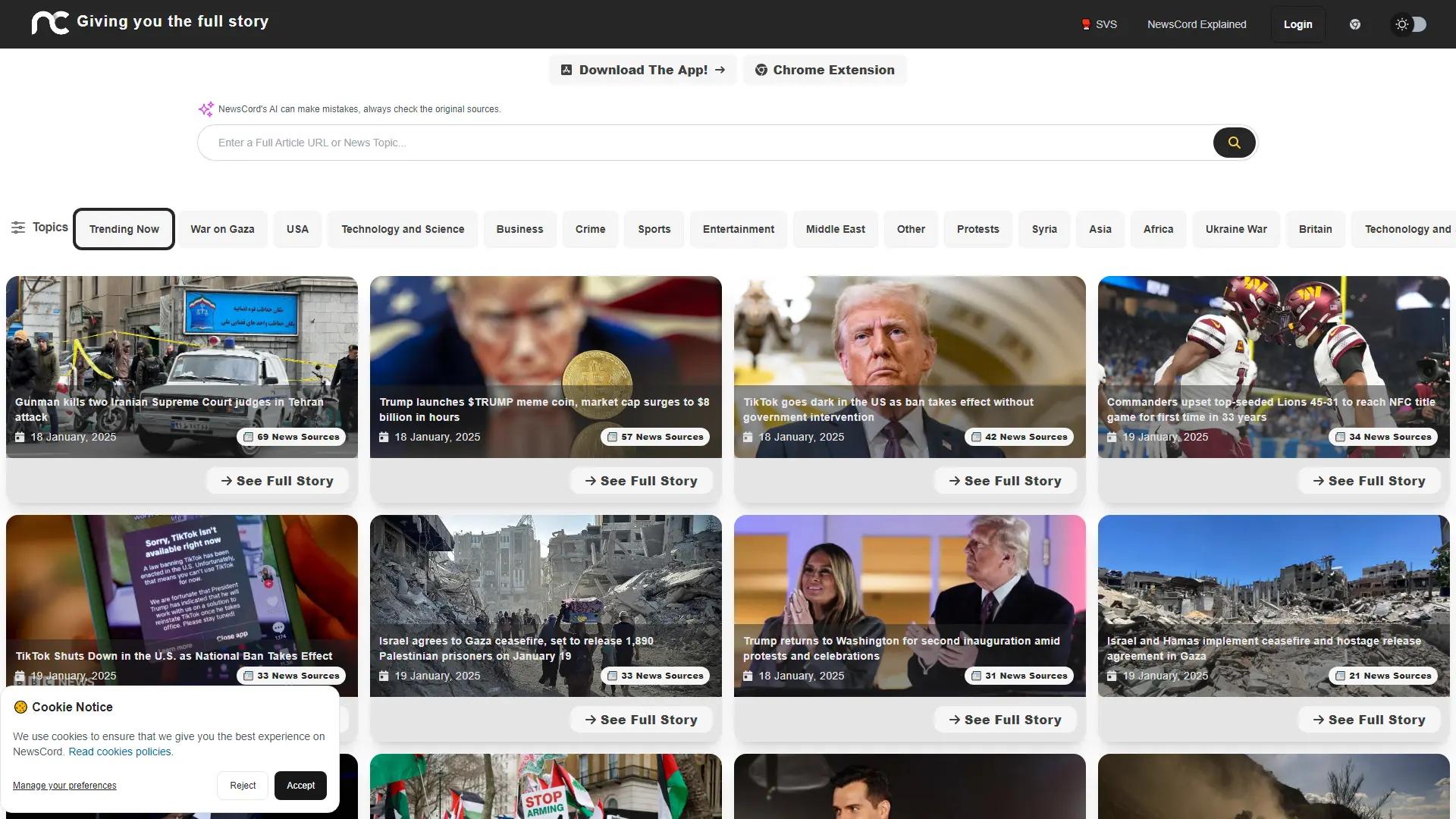Switch to the War on Gaza topic
This screenshot has height=819, width=1456.
click(222, 228)
